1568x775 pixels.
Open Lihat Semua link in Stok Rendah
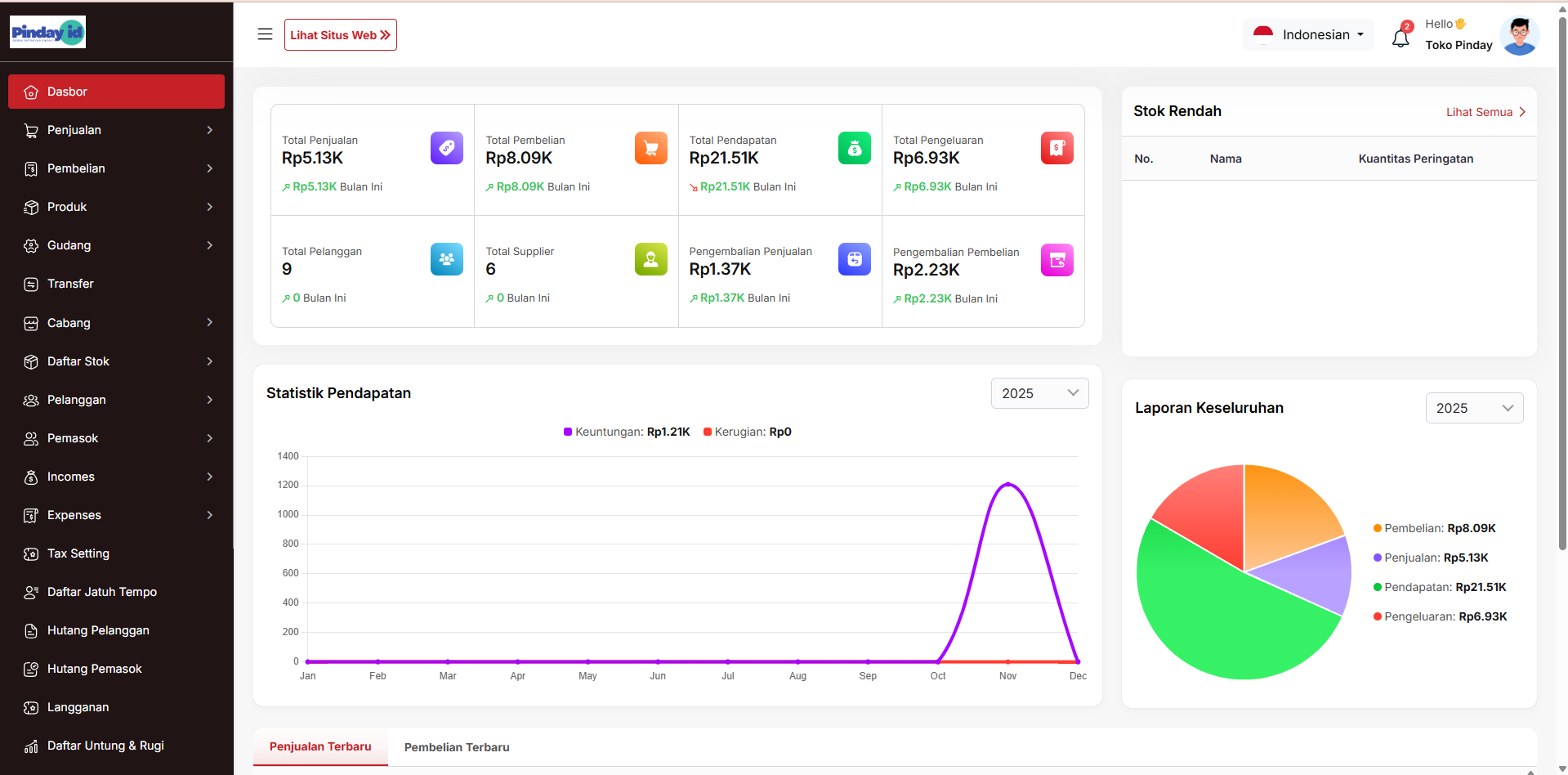[x=1485, y=112]
